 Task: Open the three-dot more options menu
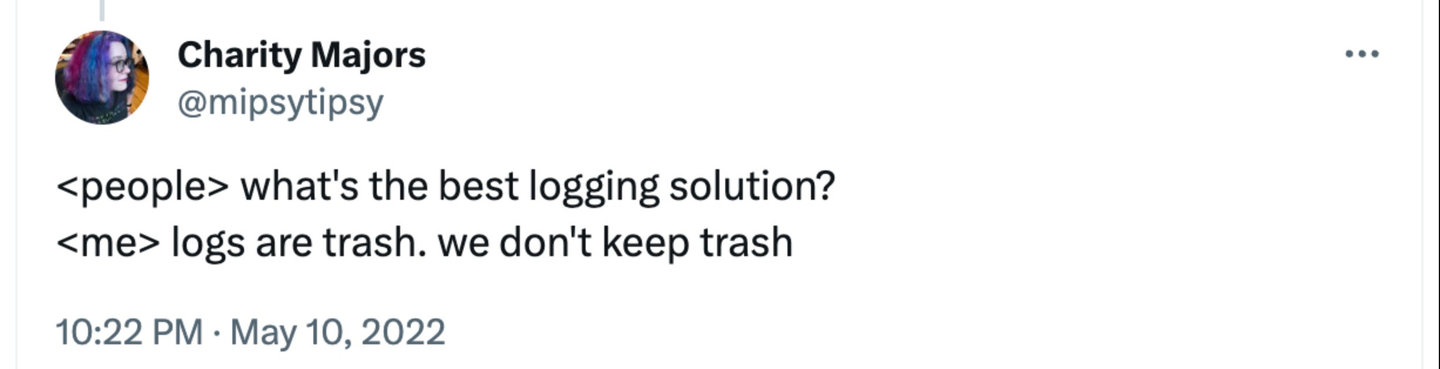click(1361, 54)
